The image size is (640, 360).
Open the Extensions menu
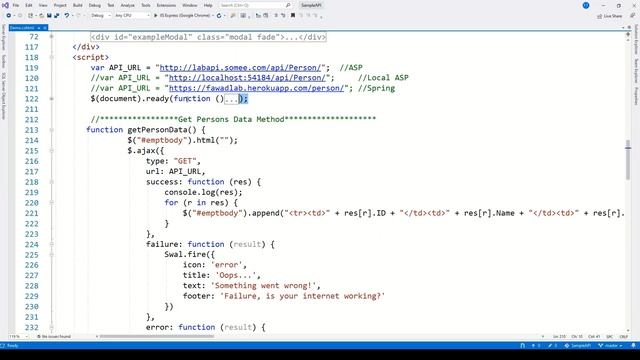[x=166, y=5]
